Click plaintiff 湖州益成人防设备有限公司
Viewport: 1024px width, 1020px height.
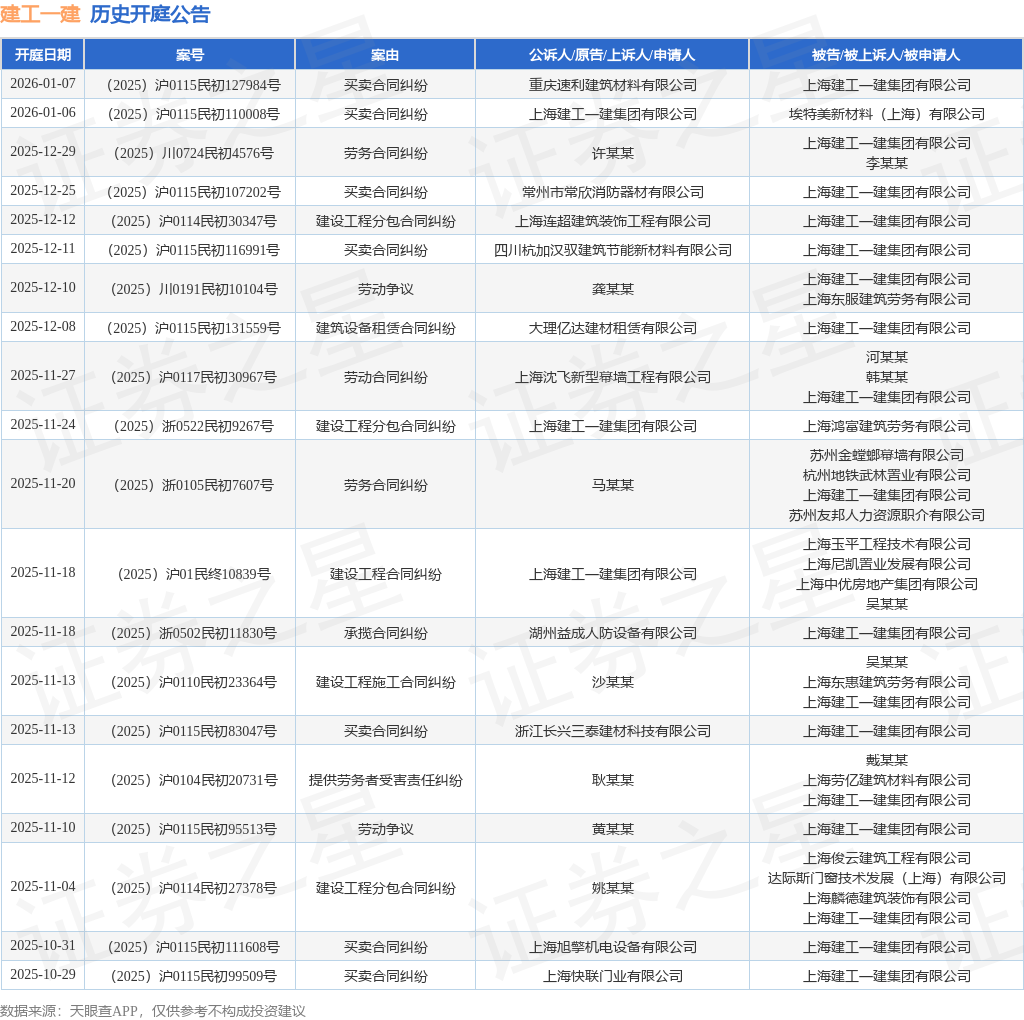613,633
